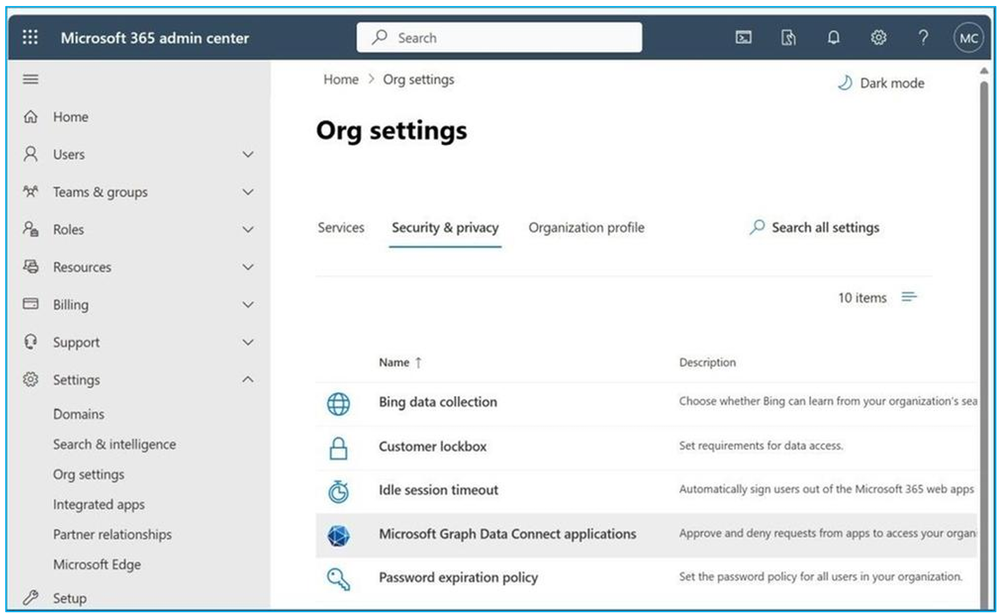Viewport: 999px width, 613px height.
Task: Click the magnifier icon of Search all settings
Action: 757,227
